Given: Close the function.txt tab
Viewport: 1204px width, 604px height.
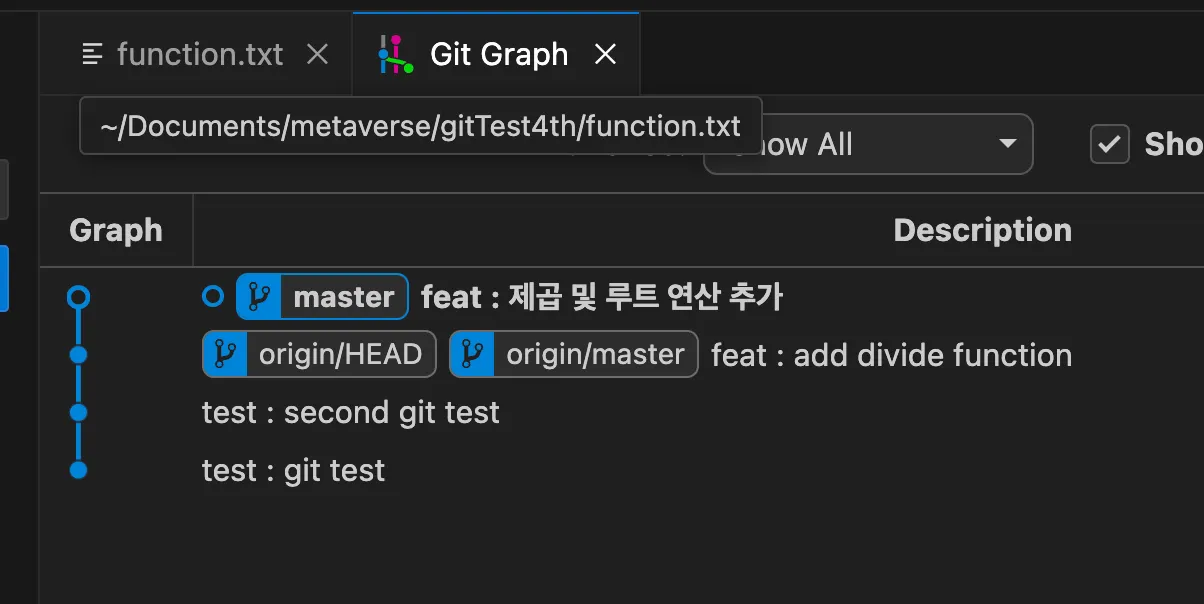Looking at the screenshot, I should pyautogui.click(x=317, y=54).
